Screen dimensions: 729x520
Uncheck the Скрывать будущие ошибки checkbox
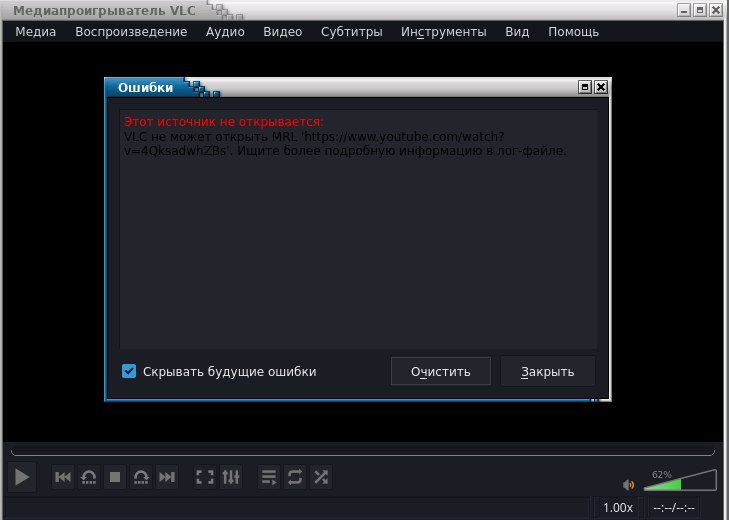(x=129, y=371)
